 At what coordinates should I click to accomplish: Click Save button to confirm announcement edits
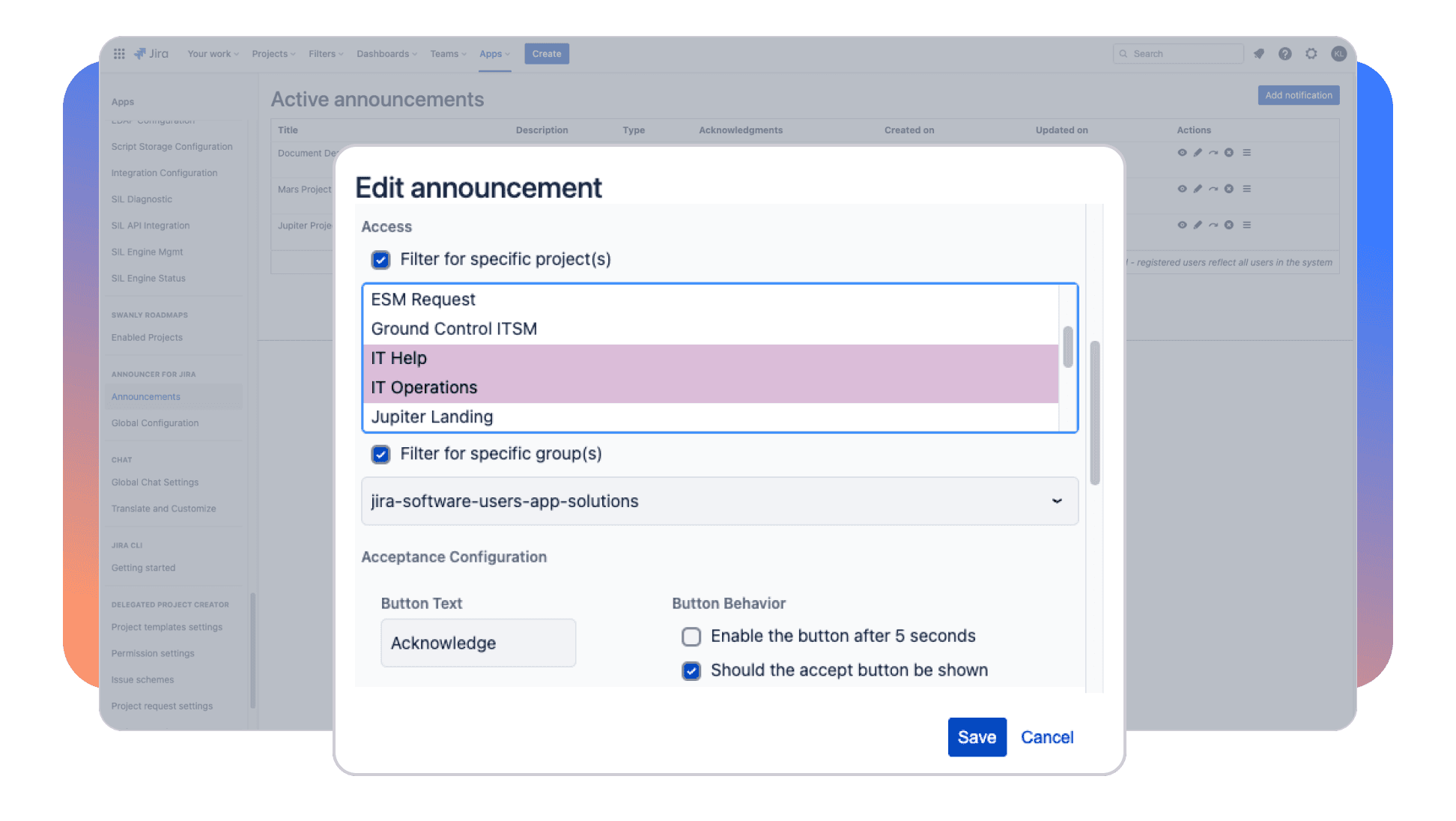[975, 737]
